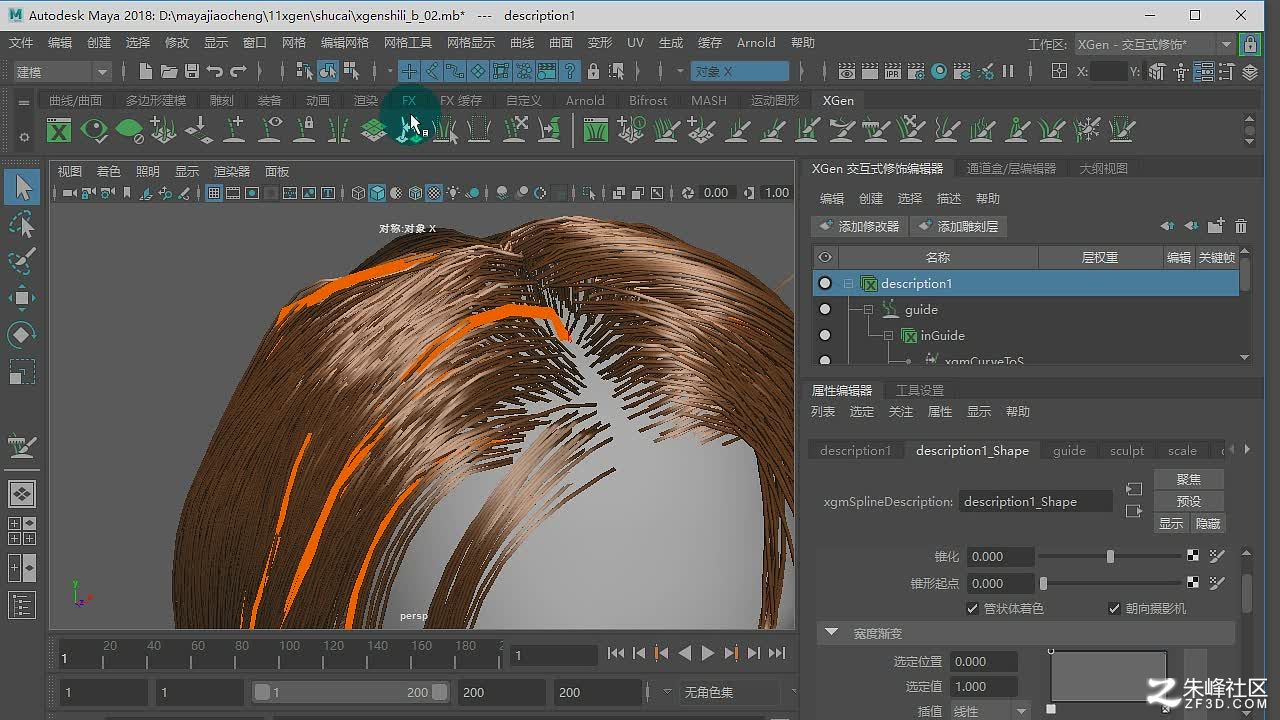This screenshot has height=720, width=1280.
Task: Select the Lasso selection tool
Action: coord(22,225)
